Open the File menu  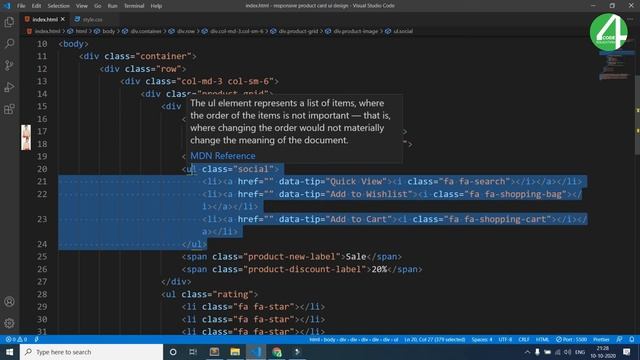tap(21, 6)
